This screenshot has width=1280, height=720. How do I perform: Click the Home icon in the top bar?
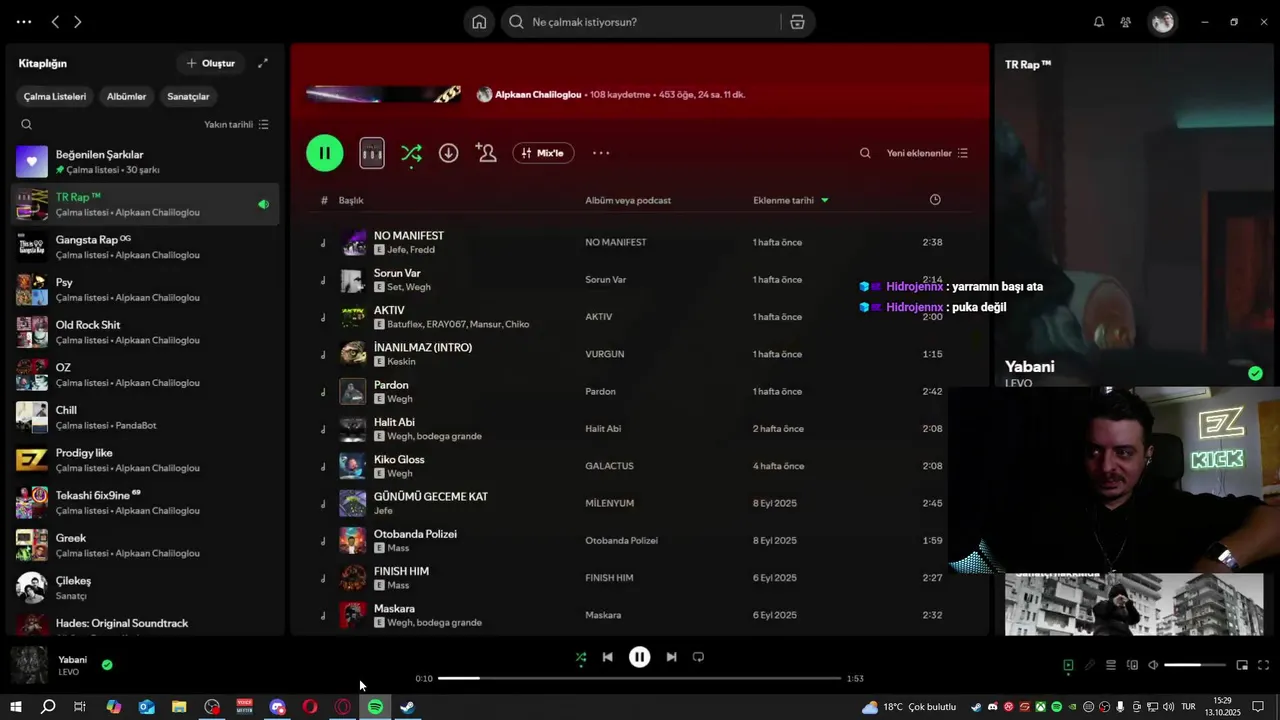pos(479,22)
